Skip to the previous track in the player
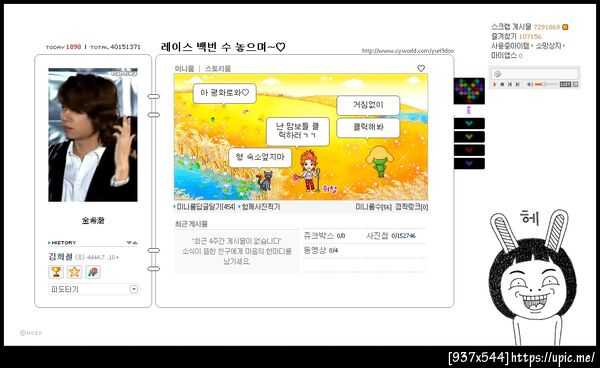Image resolution: width=600 pixels, height=368 pixels. point(510,84)
